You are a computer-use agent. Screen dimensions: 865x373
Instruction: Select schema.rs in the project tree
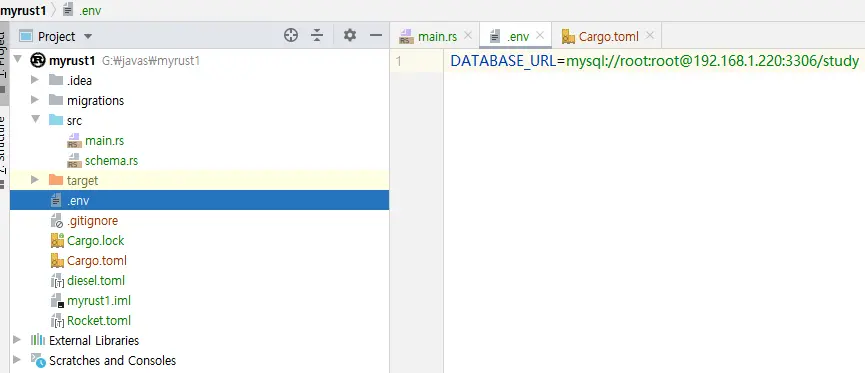pyautogui.click(x=111, y=161)
